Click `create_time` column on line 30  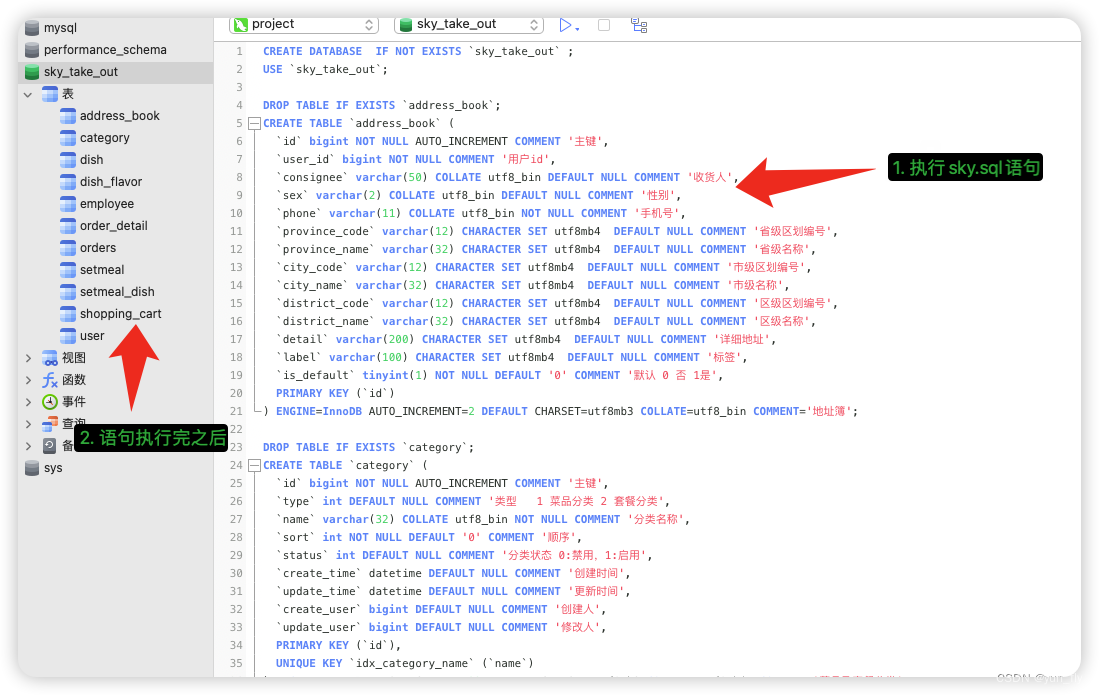pos(319,573)
